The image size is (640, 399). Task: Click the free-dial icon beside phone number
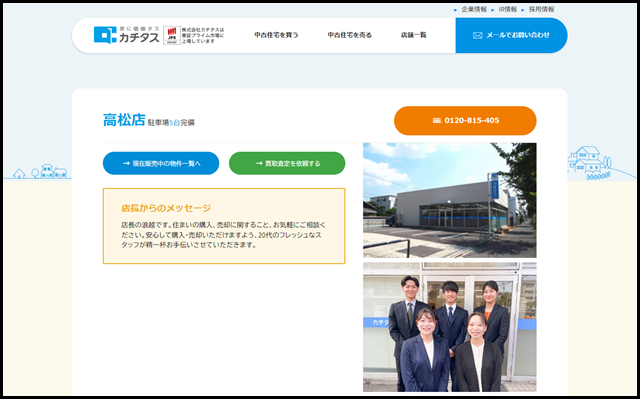[x=436, y=121]
